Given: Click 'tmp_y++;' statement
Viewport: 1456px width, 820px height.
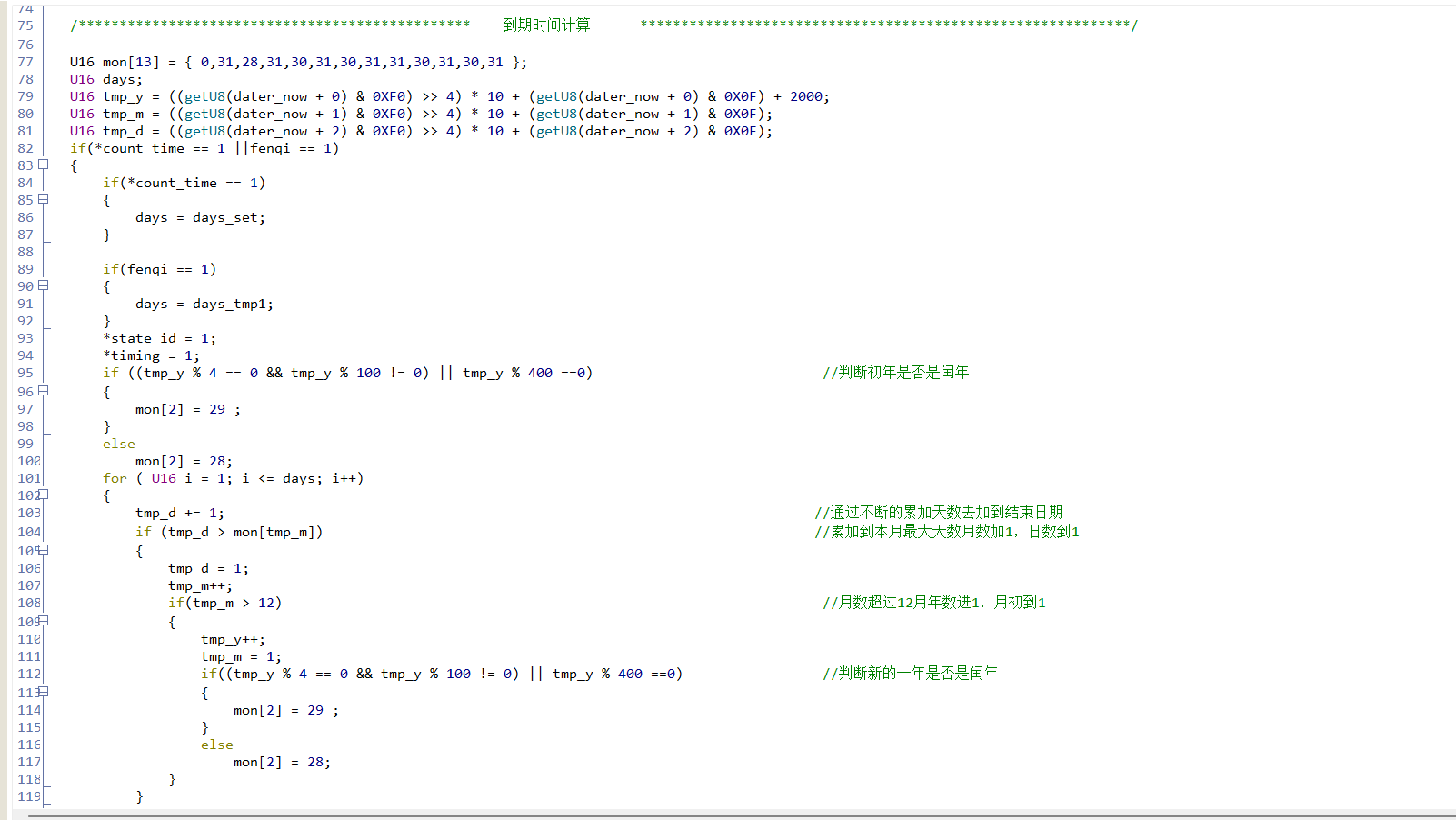Looking at the screenshot, I should (x=234, y=639).
